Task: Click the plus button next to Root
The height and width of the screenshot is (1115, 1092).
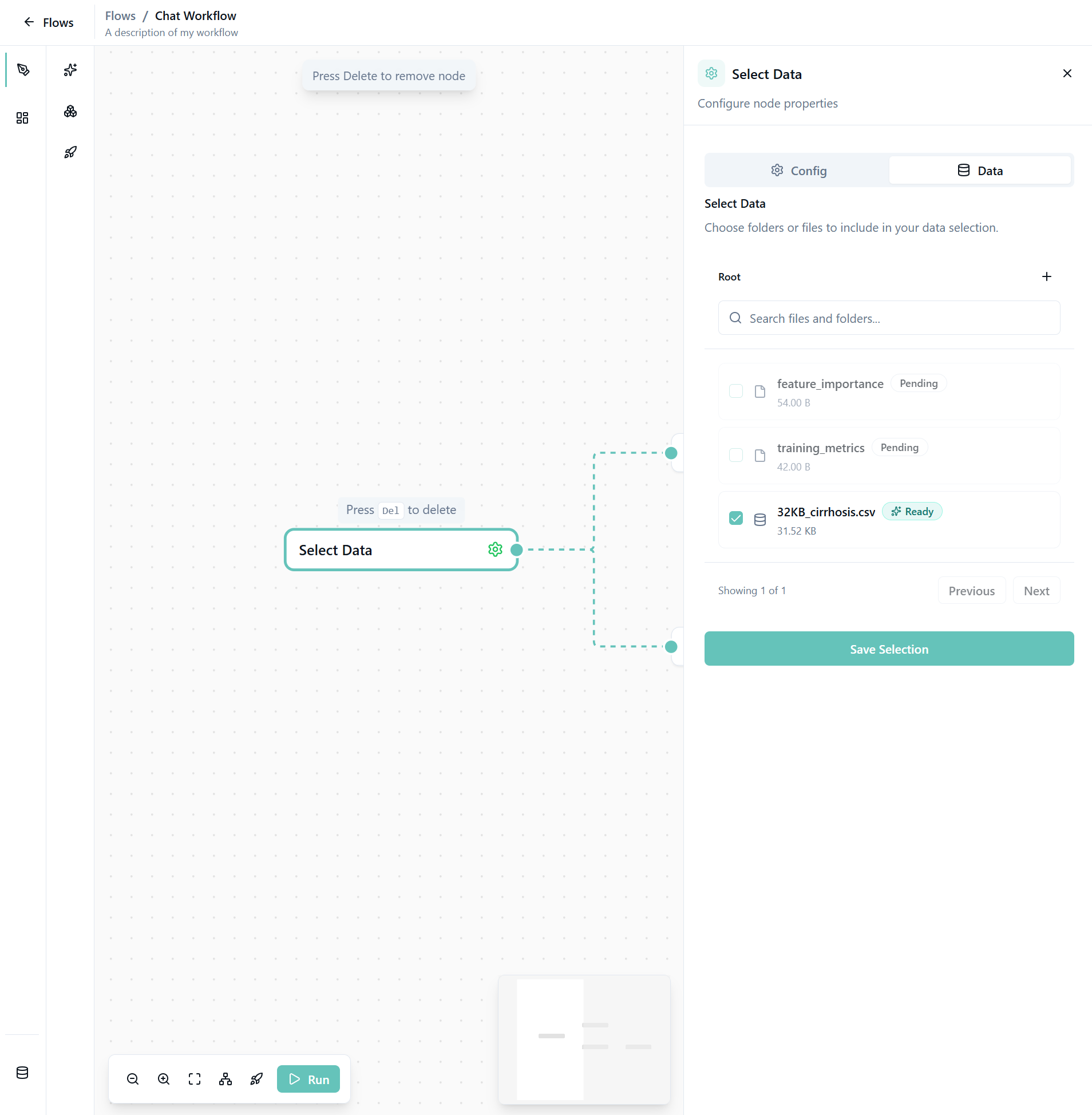Action: [x=1046, y=276]
